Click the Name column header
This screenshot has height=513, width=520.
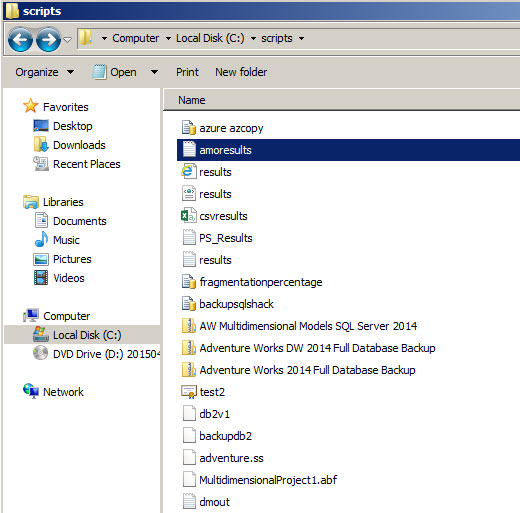tap(341, 100)
